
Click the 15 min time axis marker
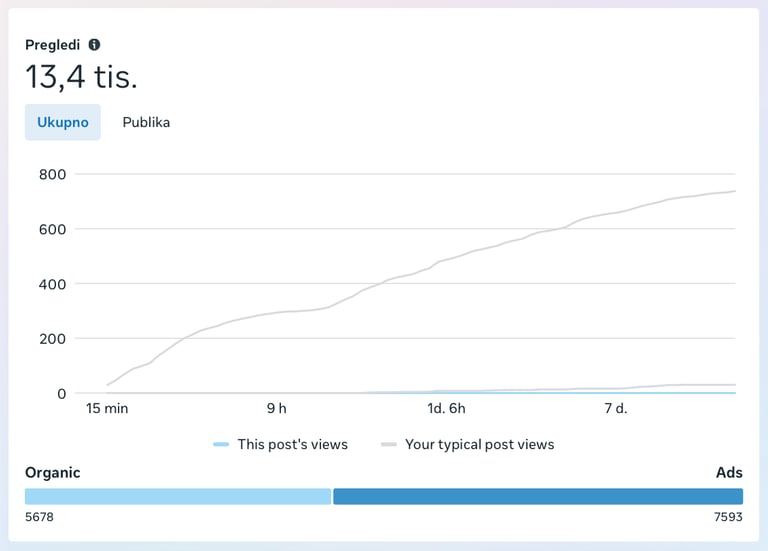pos(107,408)
